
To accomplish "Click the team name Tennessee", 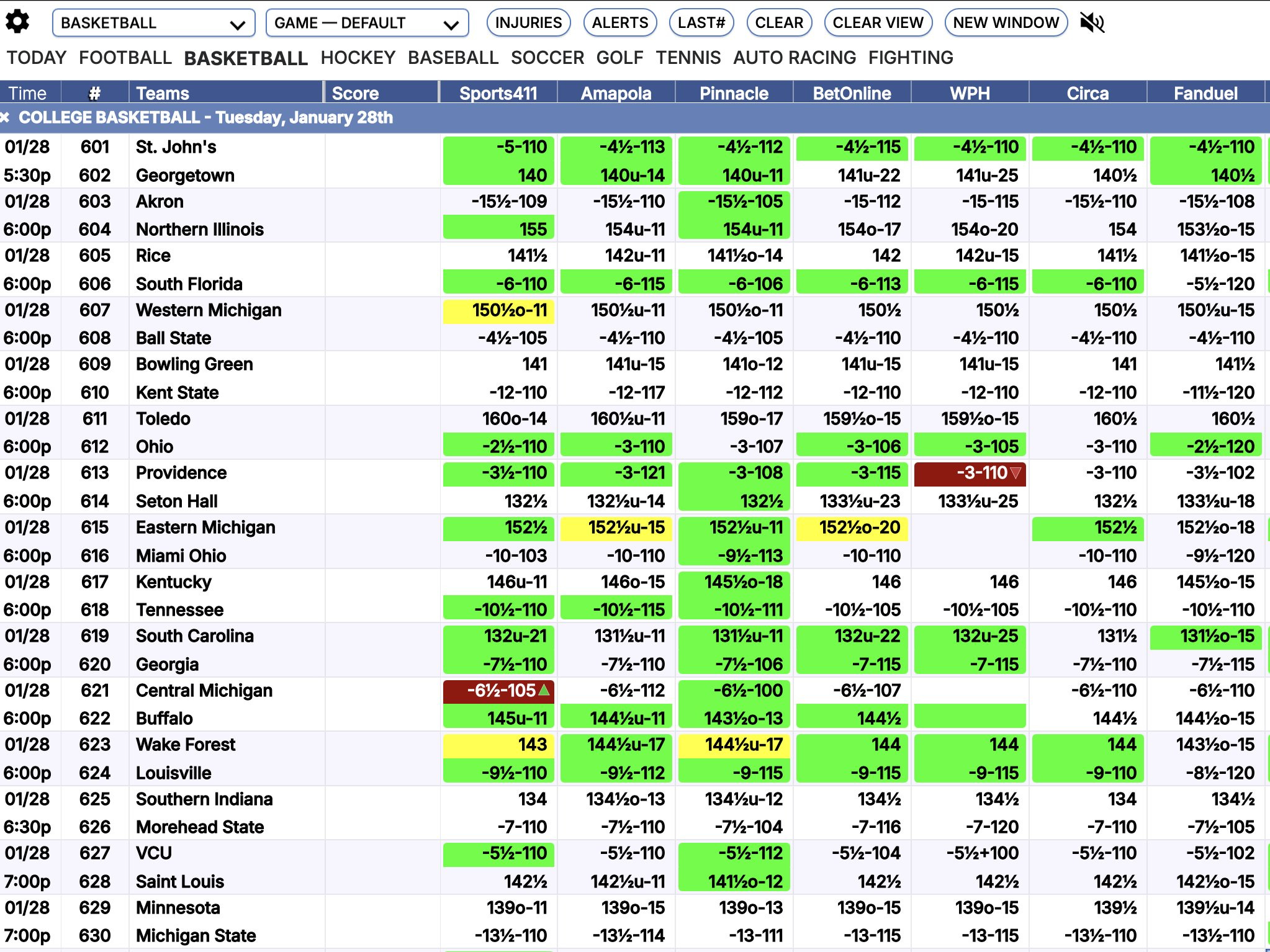I will pos(180,610).
